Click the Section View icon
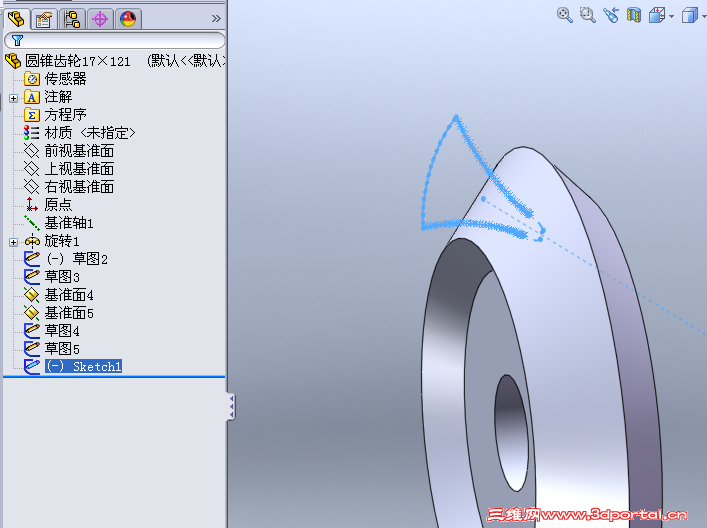This screenshot has height=528, width=707. [634, 15]
